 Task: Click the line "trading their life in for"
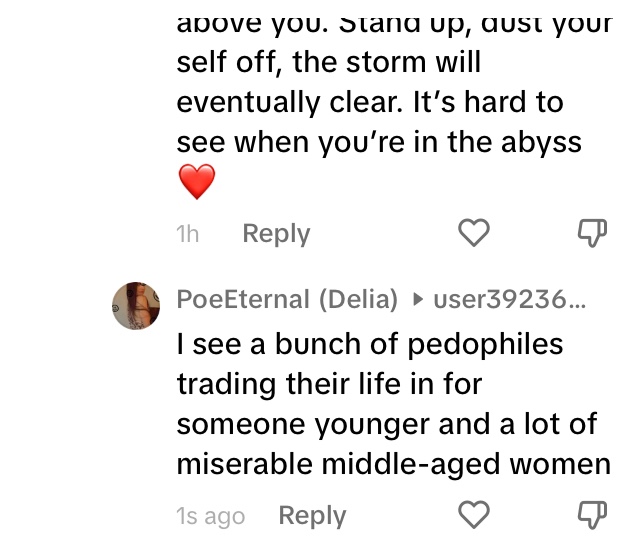(330, 384)
